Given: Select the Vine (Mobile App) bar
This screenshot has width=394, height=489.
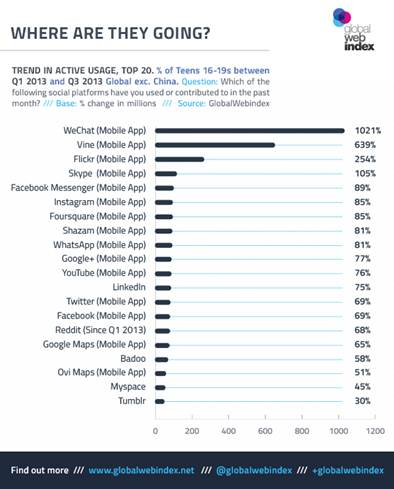Looking at the screenshot, I should tap(215, 145).
